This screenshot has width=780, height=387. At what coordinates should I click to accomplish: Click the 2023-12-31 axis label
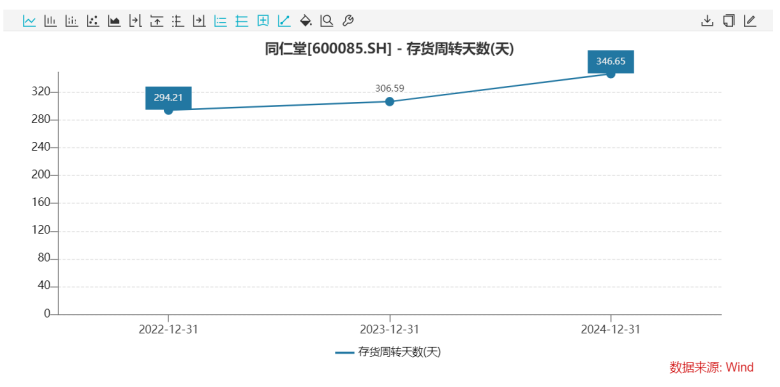tap(390, 329)
